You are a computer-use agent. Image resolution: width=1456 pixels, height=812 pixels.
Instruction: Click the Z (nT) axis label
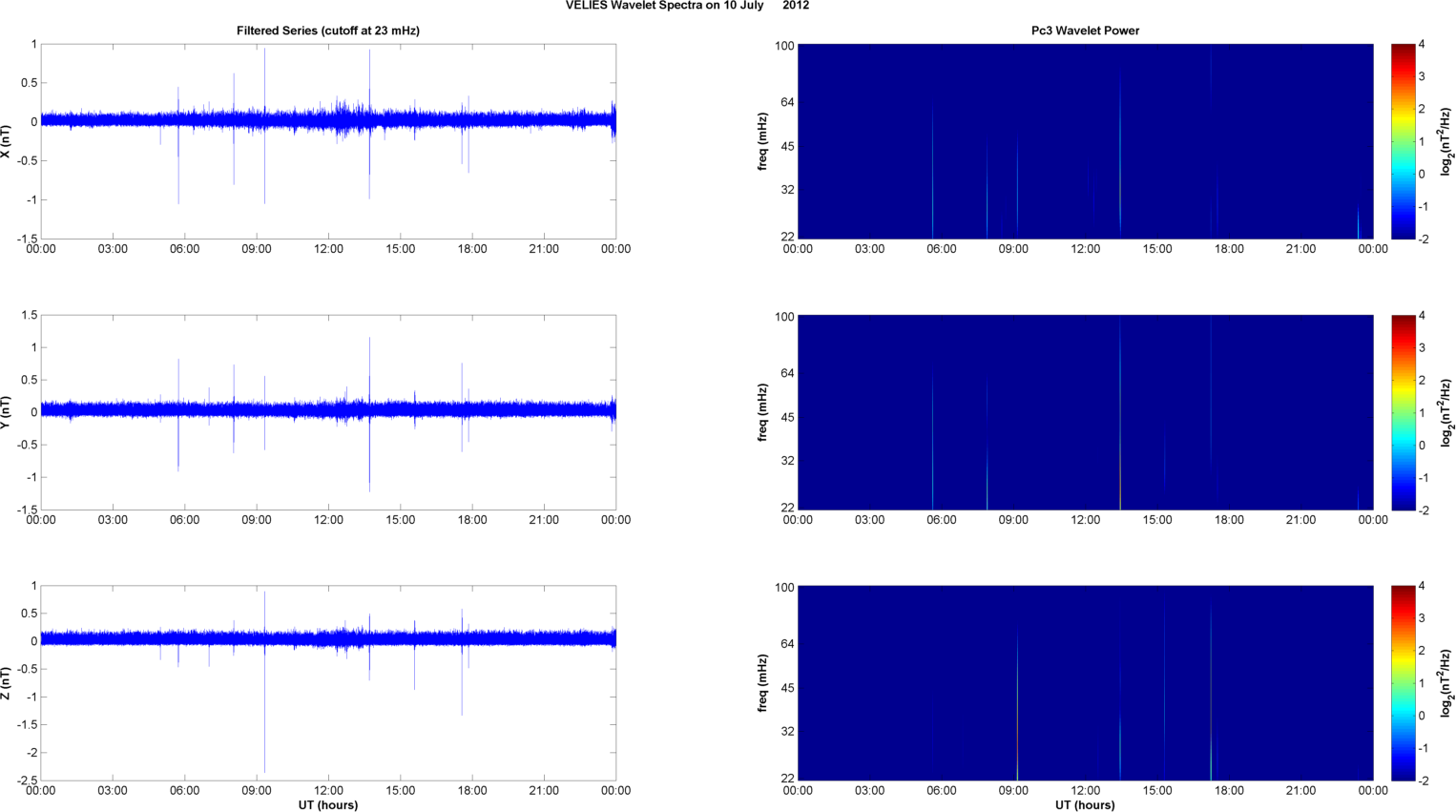pos(6,683)
